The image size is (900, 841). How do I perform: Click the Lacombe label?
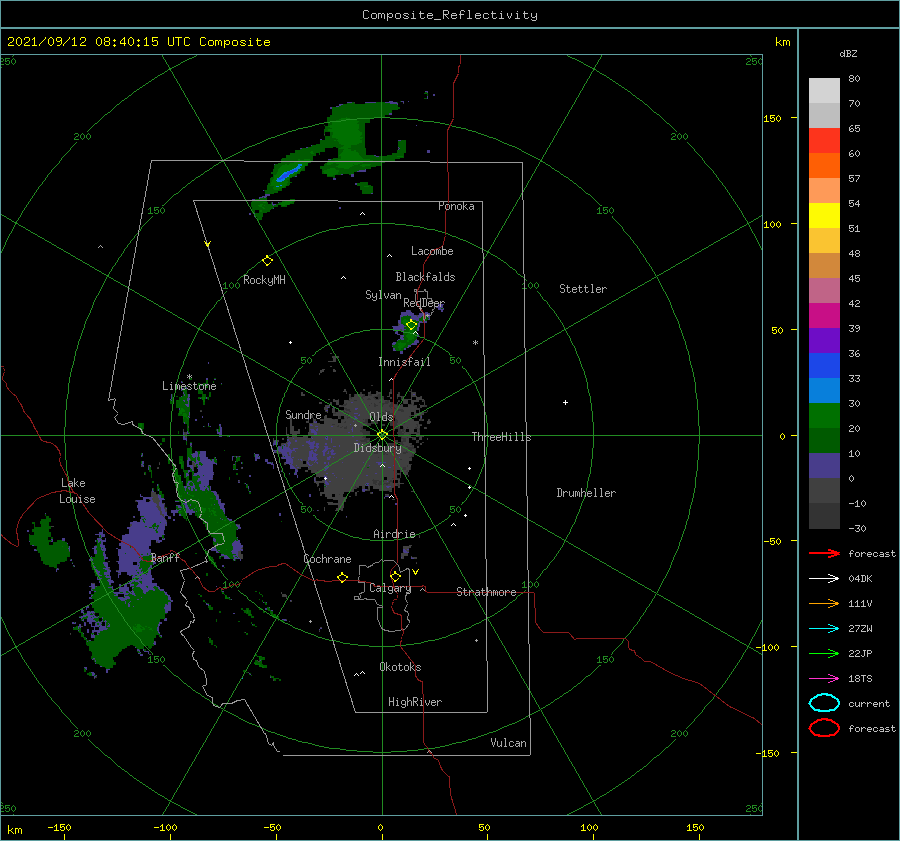(432, 251)
